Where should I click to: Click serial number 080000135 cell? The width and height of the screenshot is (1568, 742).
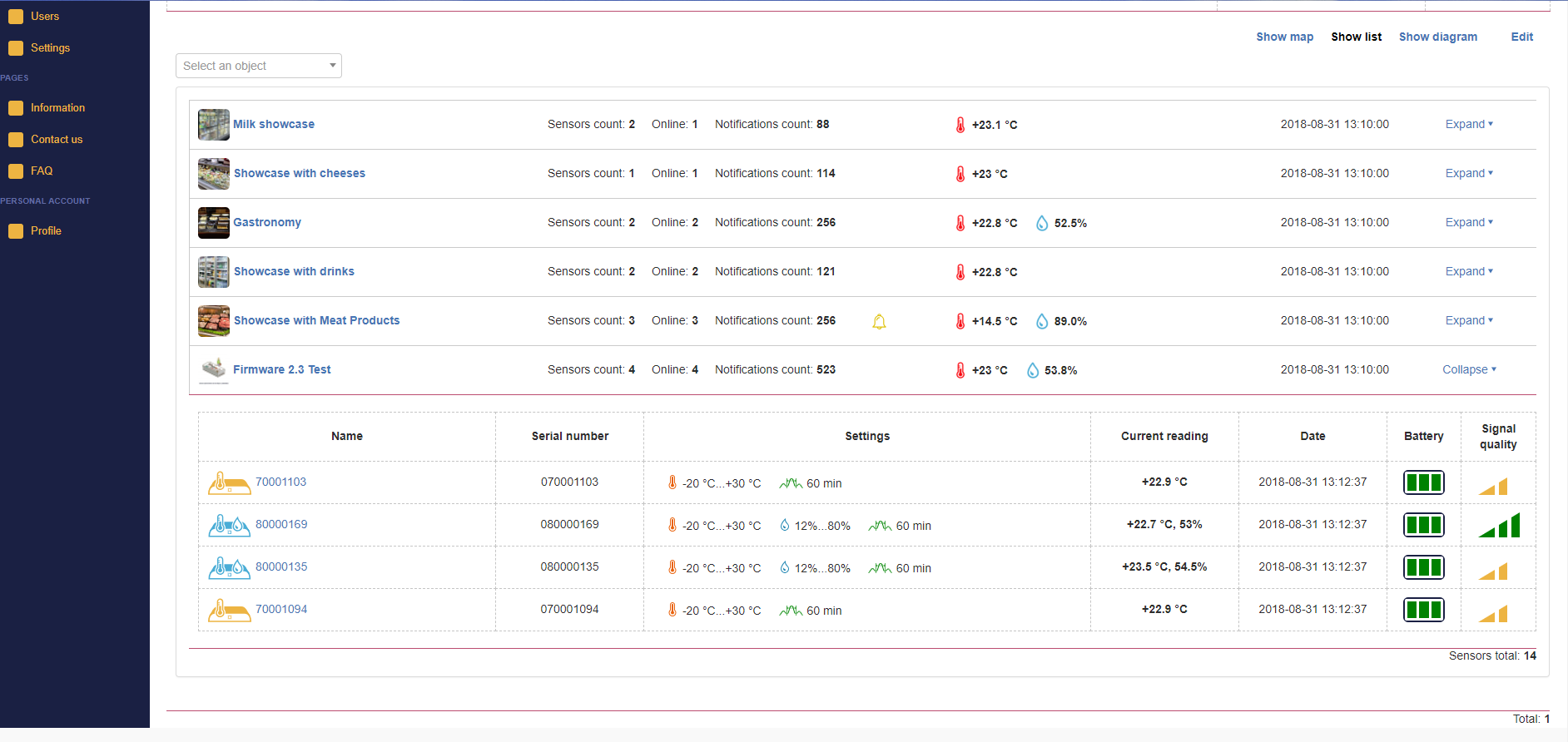click(x=569, y=567)
